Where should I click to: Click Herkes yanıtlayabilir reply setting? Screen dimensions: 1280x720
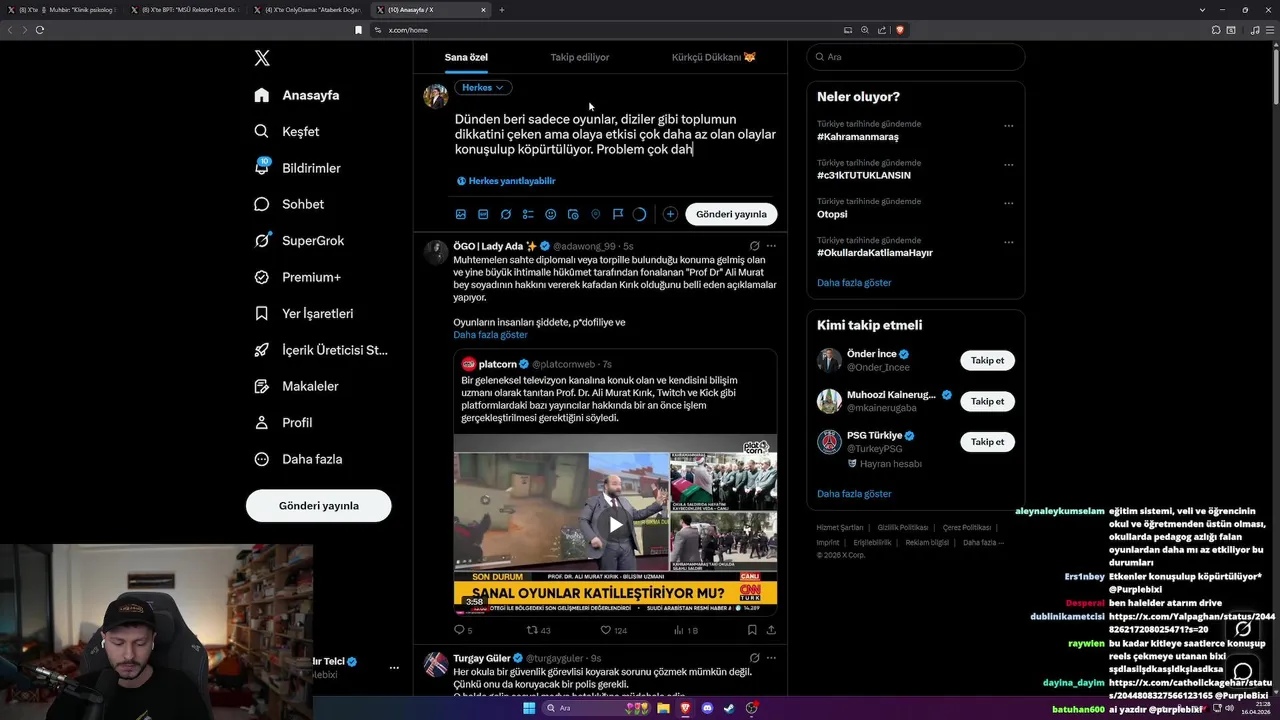pos(506,181)
